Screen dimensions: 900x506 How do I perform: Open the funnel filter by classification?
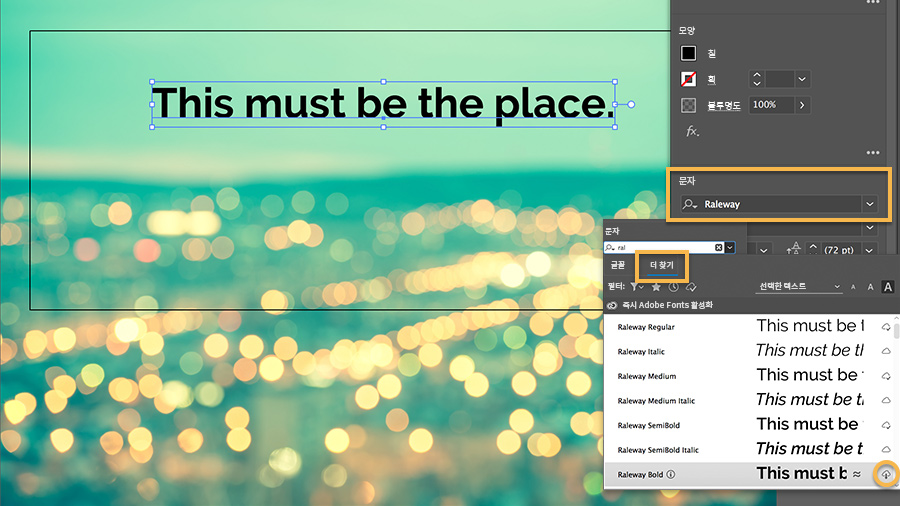(636, 286)
